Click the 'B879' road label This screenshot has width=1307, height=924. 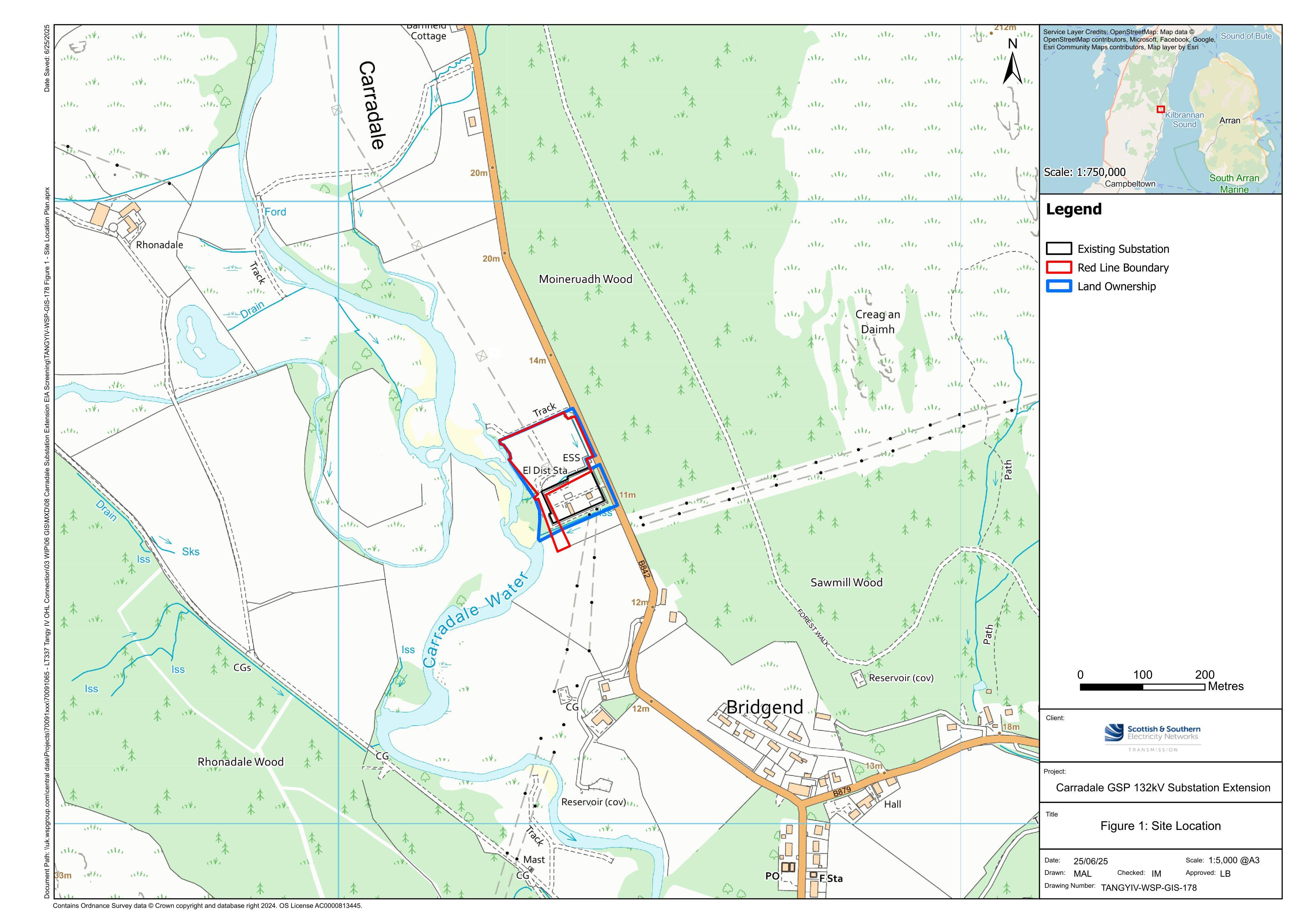(842, 791)
